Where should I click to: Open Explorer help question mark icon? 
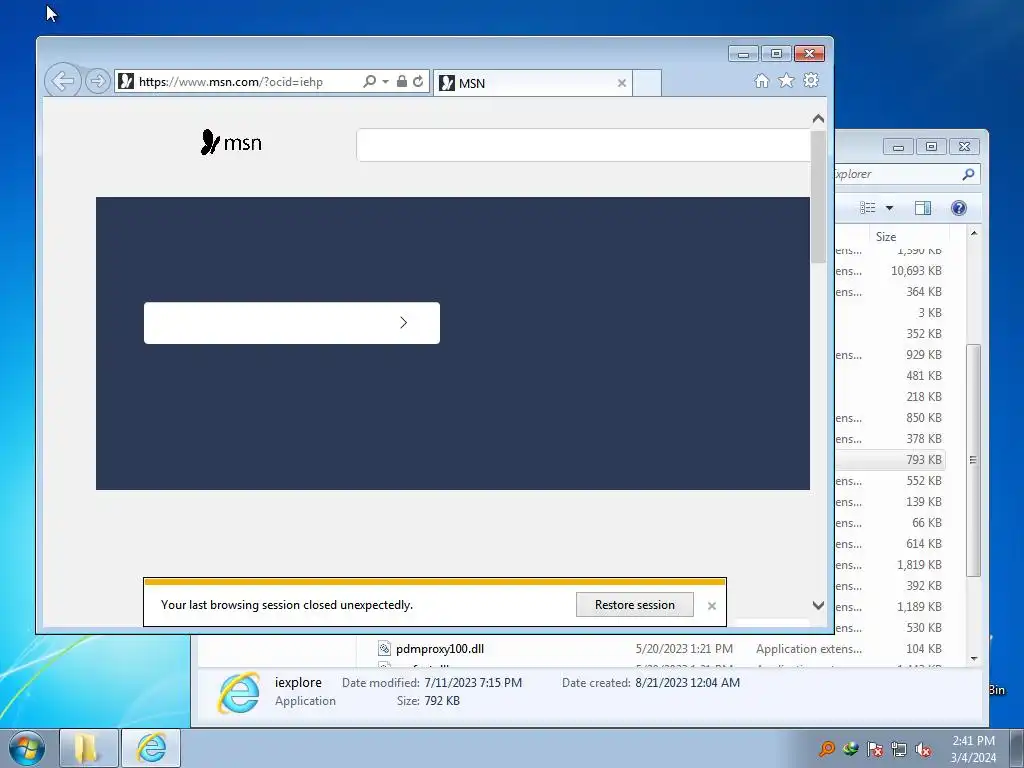pyautogui.click(x=959, y=208)
